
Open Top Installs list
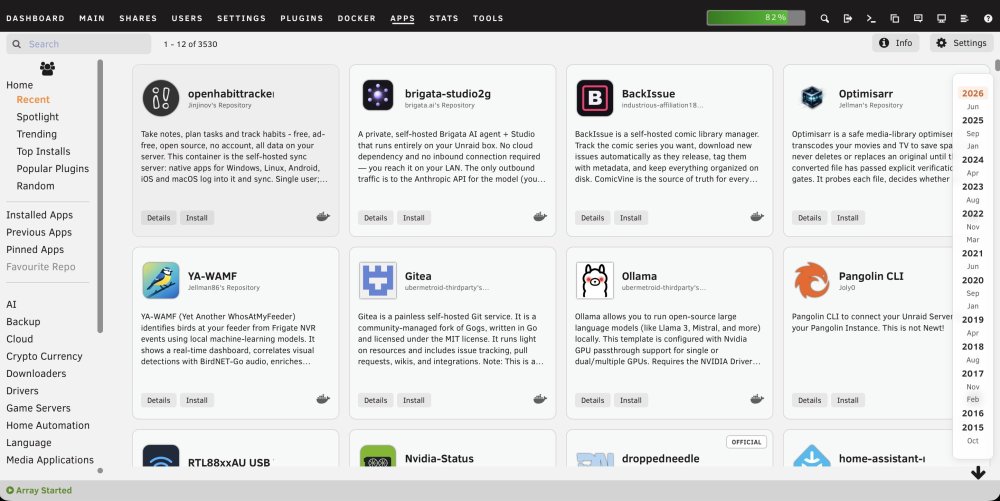pos(43,151)
